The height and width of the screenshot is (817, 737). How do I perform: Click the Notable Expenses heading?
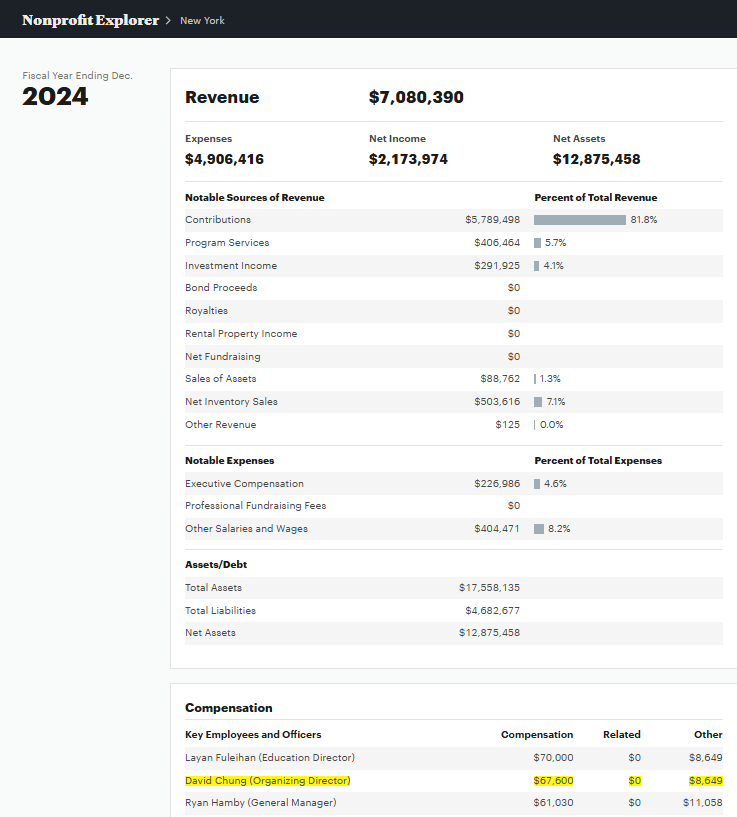[229, 461]
